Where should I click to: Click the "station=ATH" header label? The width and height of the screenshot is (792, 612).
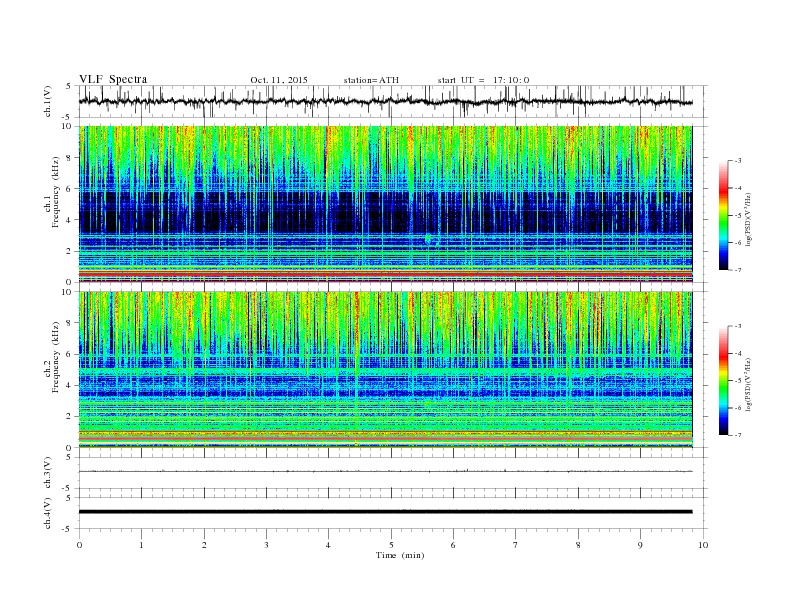pos(371,80)
